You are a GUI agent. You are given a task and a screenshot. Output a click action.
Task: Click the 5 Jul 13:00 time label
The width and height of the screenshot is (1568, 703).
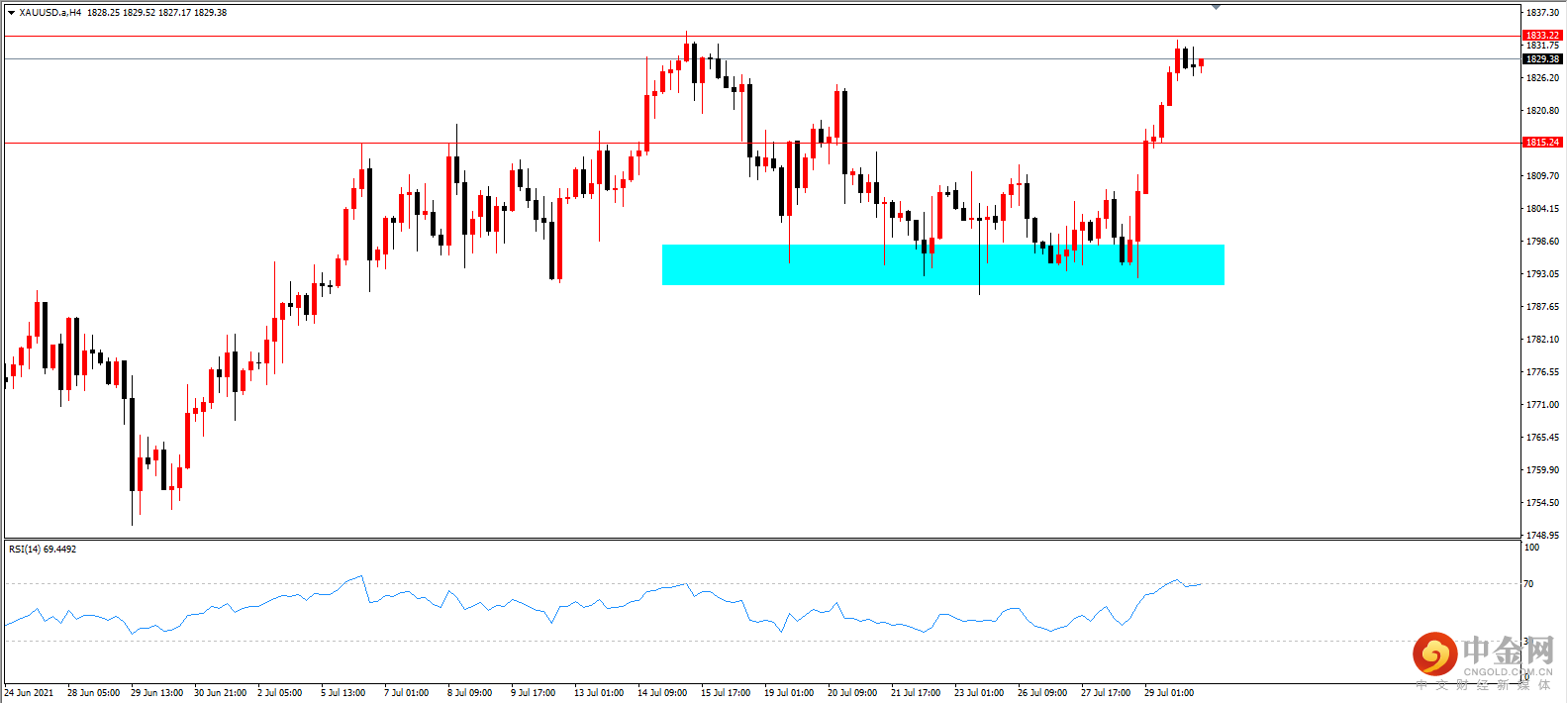click(x=343, y=693)
